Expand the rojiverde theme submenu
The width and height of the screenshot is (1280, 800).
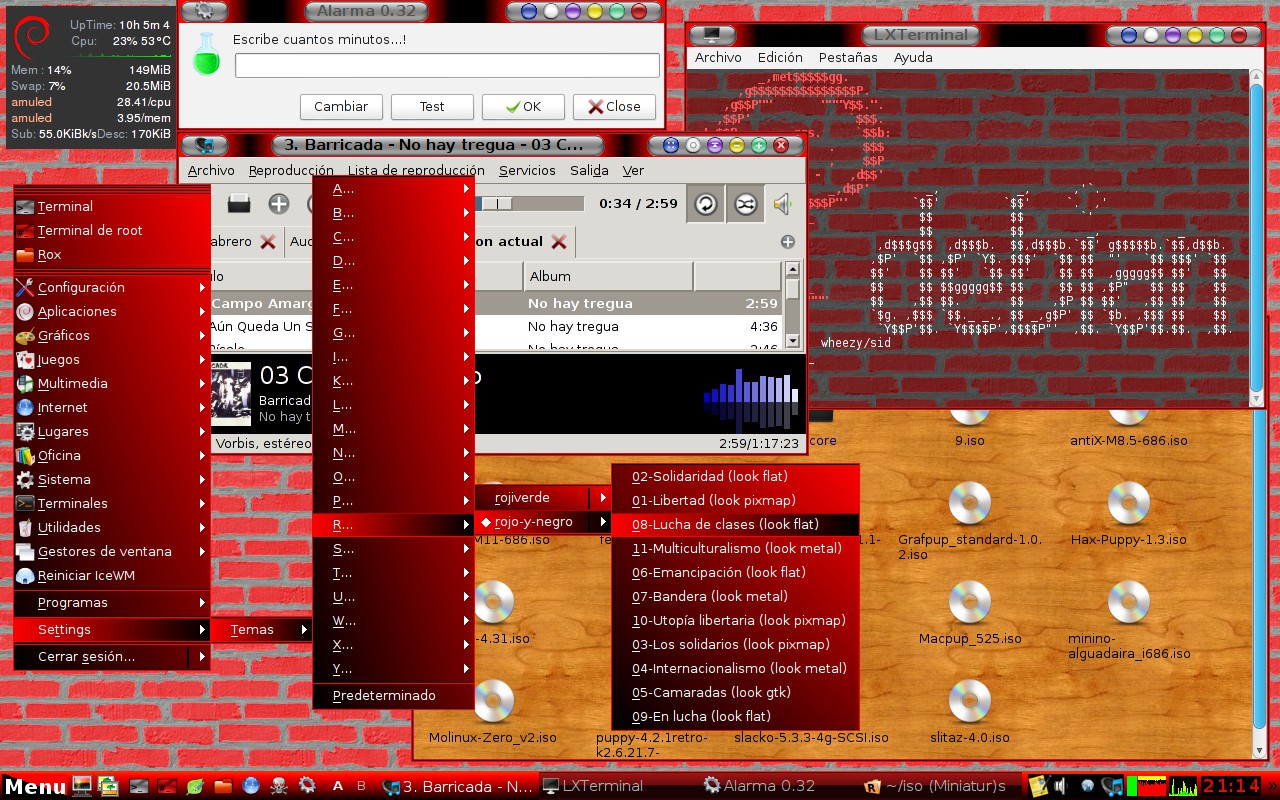coord(542,498)
